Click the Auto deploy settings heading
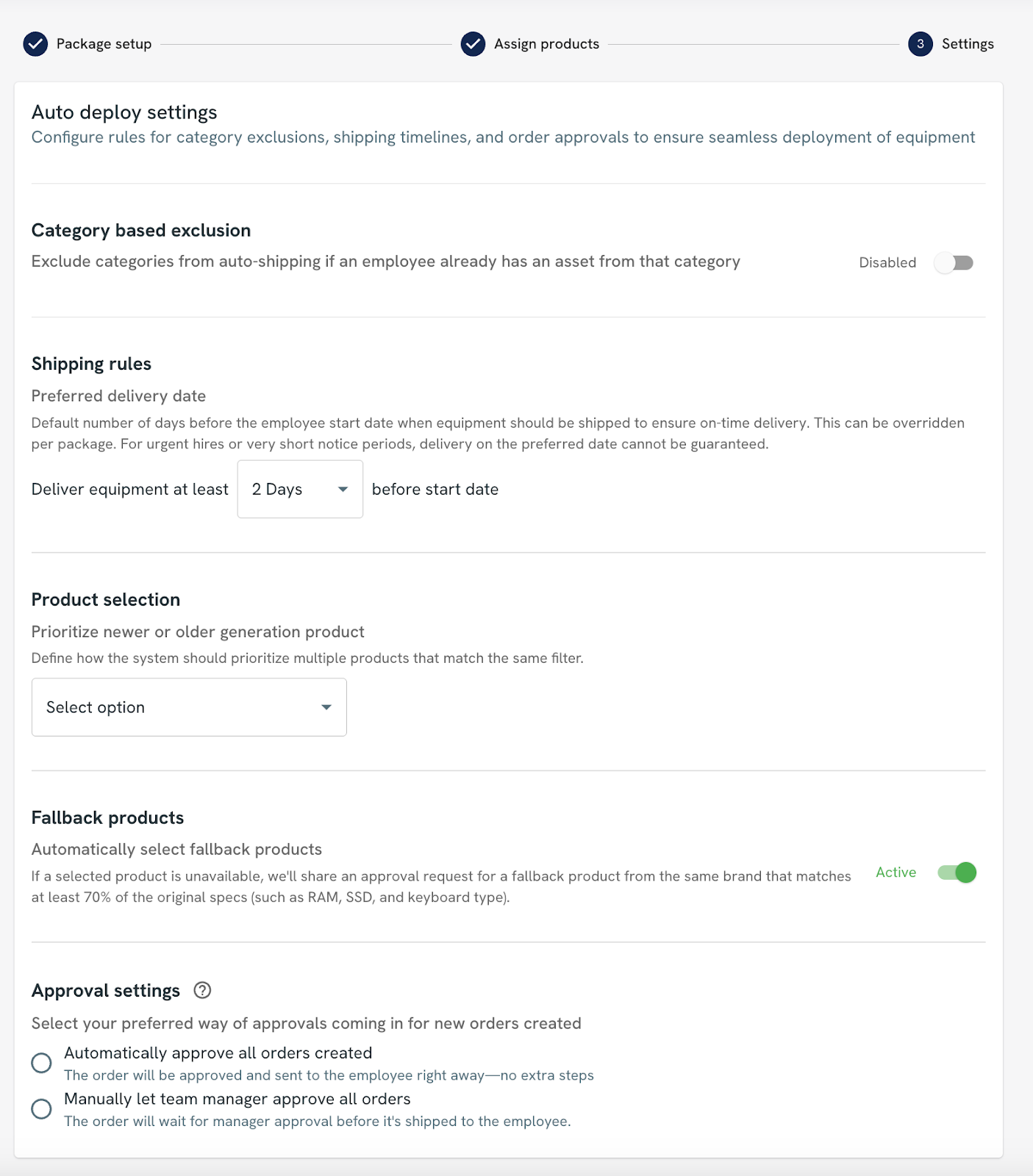The image size is (1033, 1176). pos(124,112)
